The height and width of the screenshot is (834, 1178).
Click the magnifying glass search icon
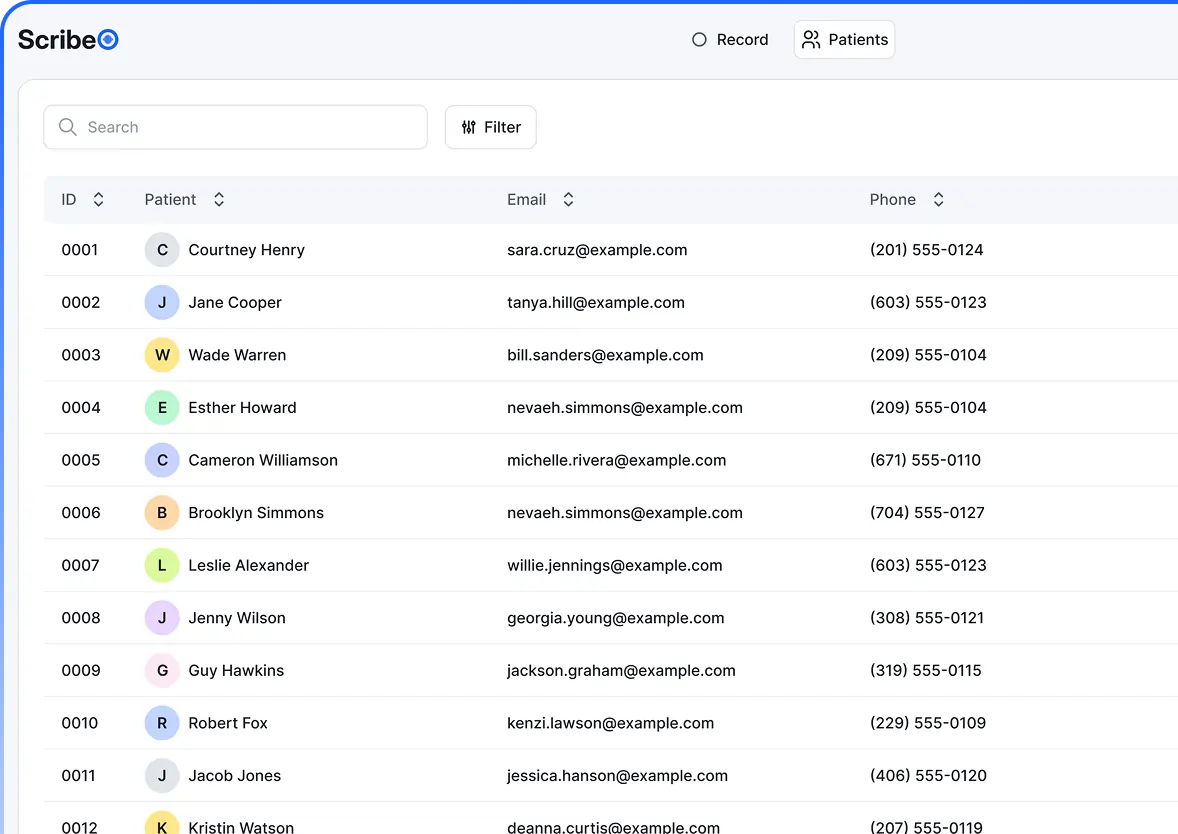(68, 127)
